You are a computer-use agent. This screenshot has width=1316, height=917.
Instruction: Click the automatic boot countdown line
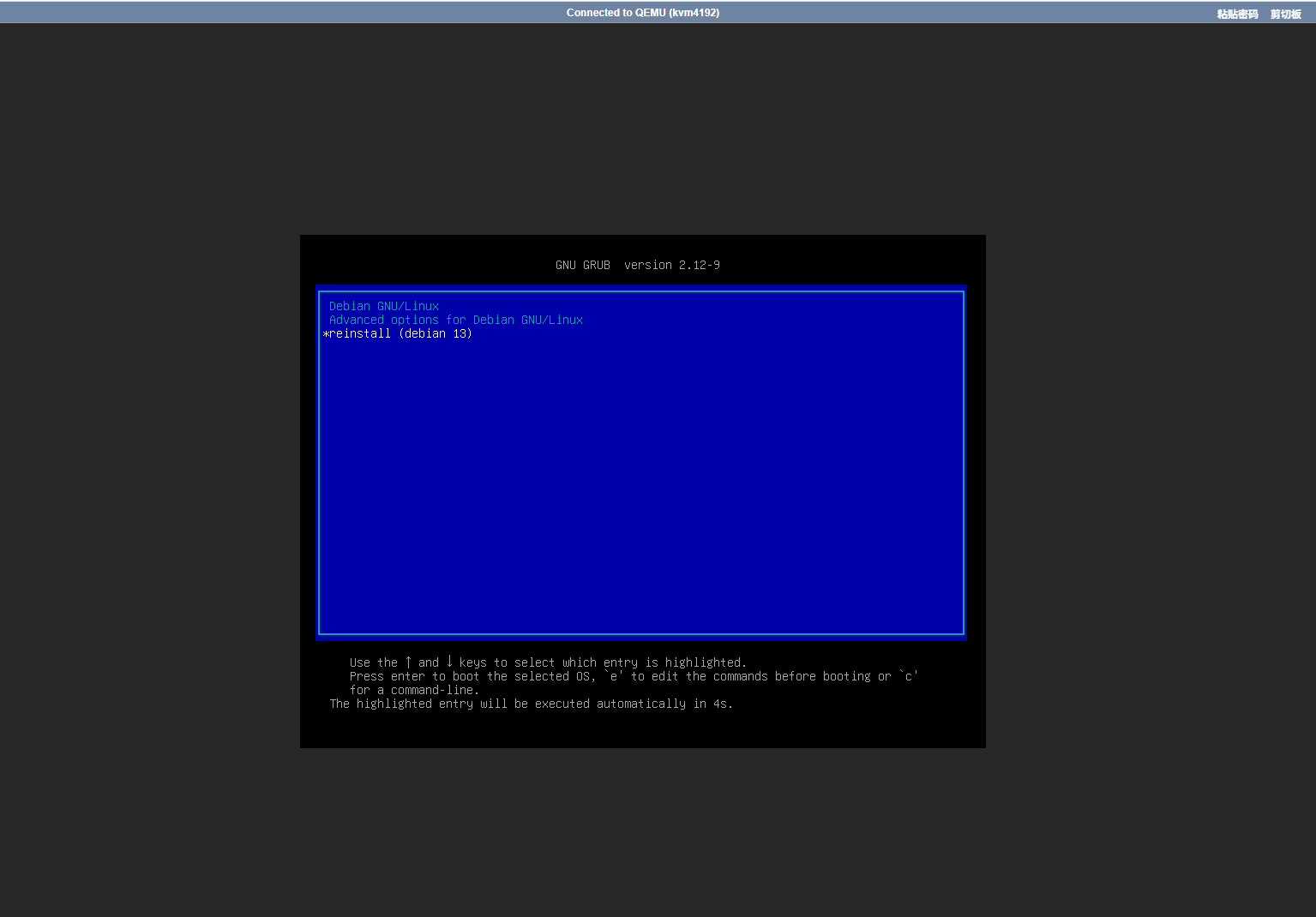point(531,704)
